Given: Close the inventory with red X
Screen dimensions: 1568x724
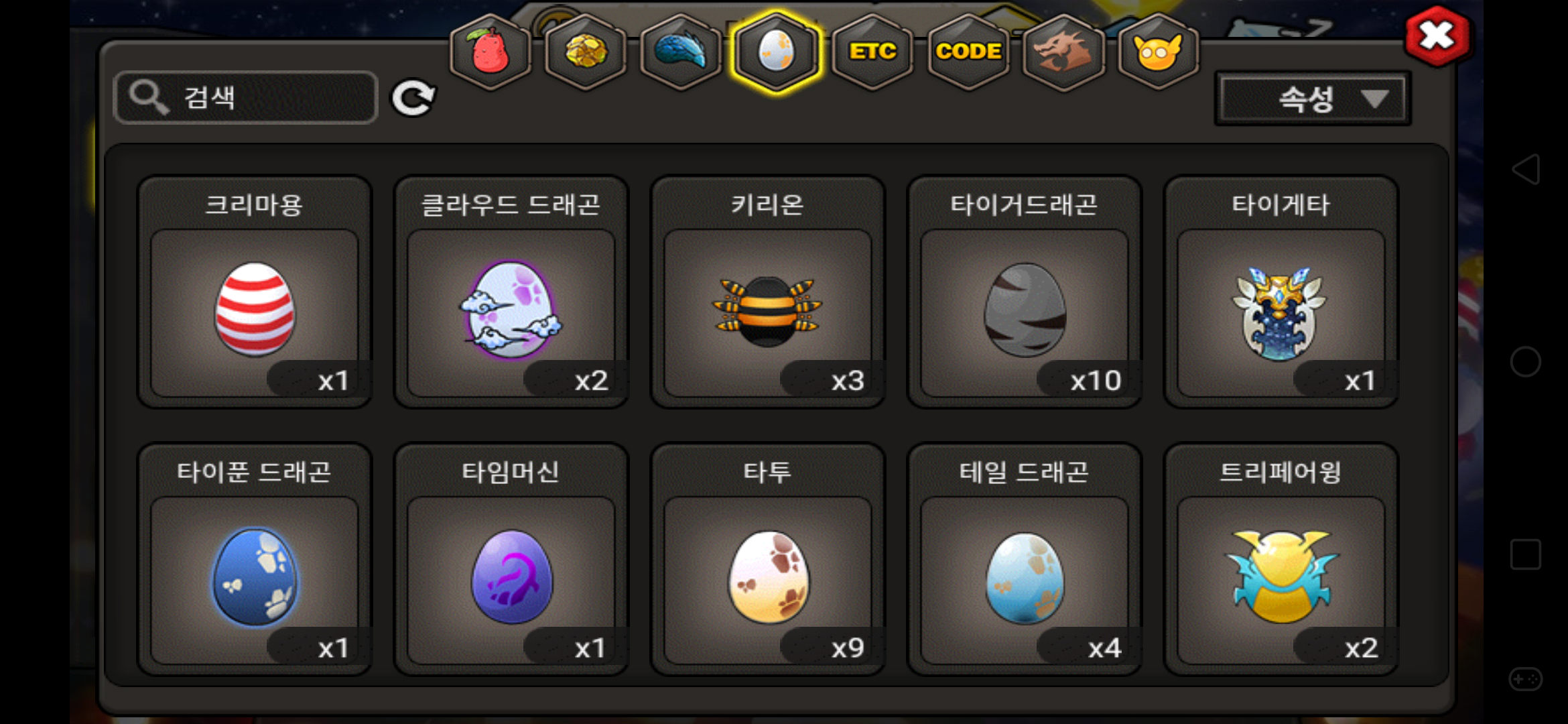Looking at the screenshot, I should [x=1438, y=36].
